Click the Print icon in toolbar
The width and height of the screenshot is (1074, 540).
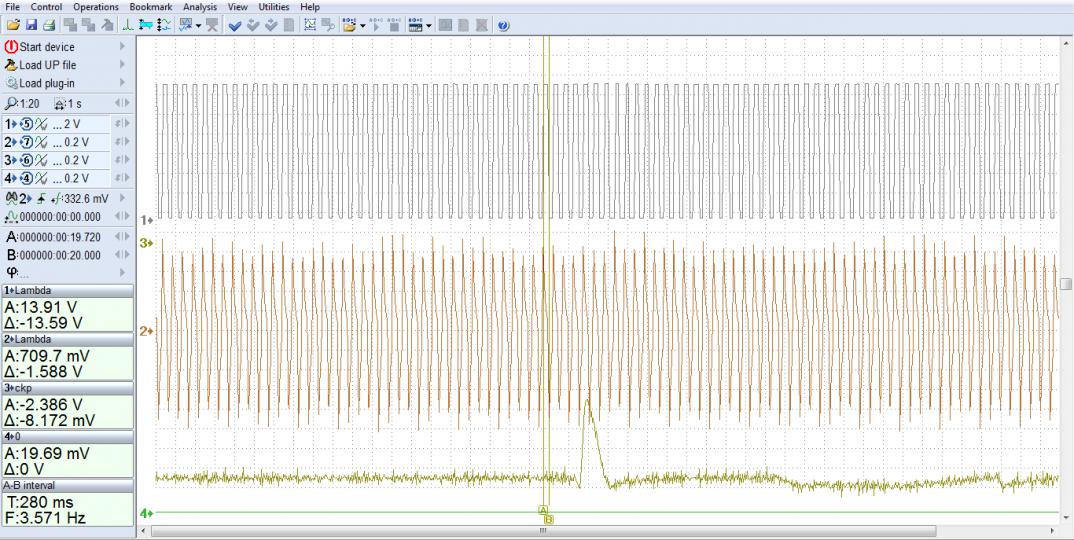48,25
